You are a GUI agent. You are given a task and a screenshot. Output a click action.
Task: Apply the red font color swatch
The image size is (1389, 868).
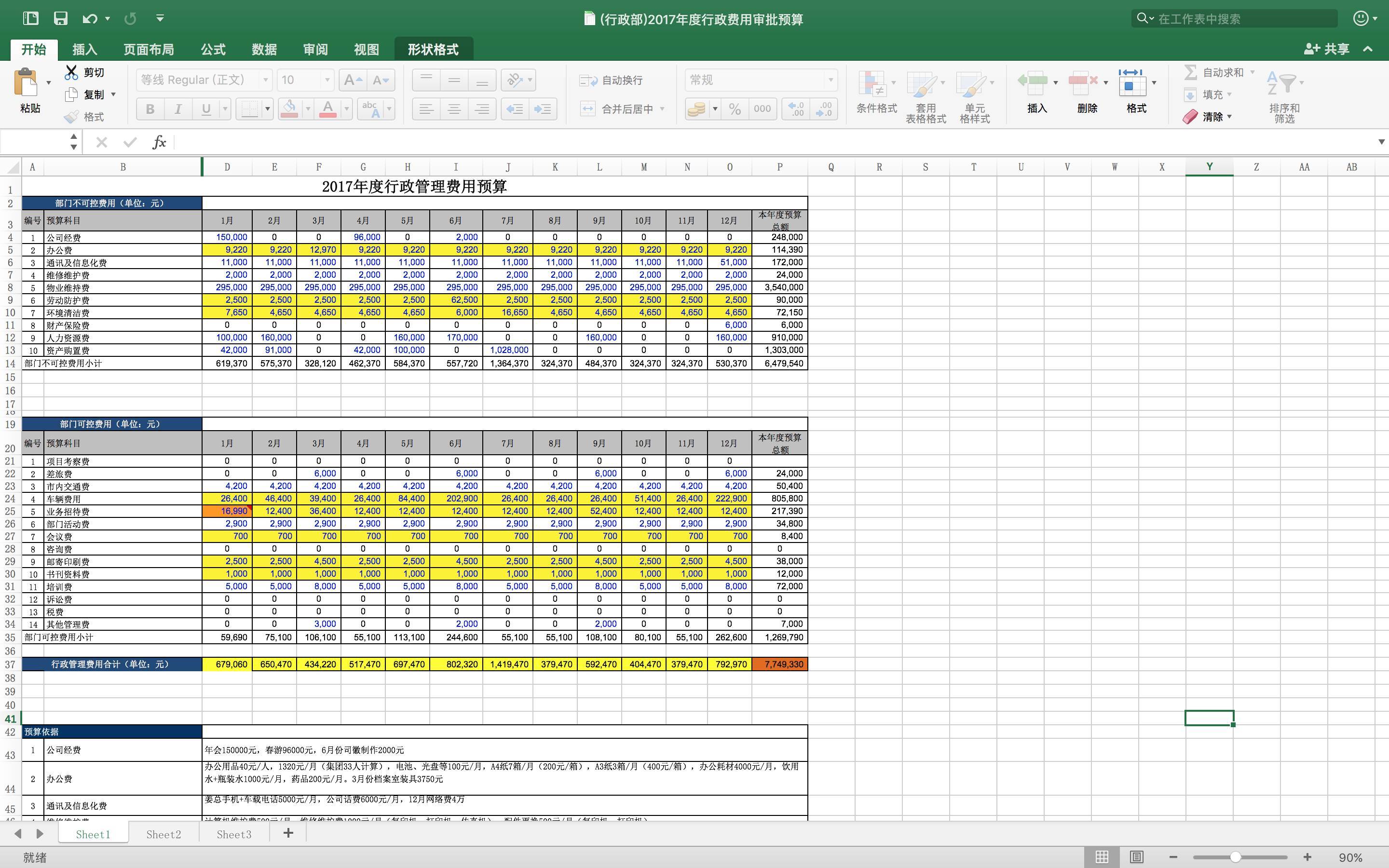328,108
